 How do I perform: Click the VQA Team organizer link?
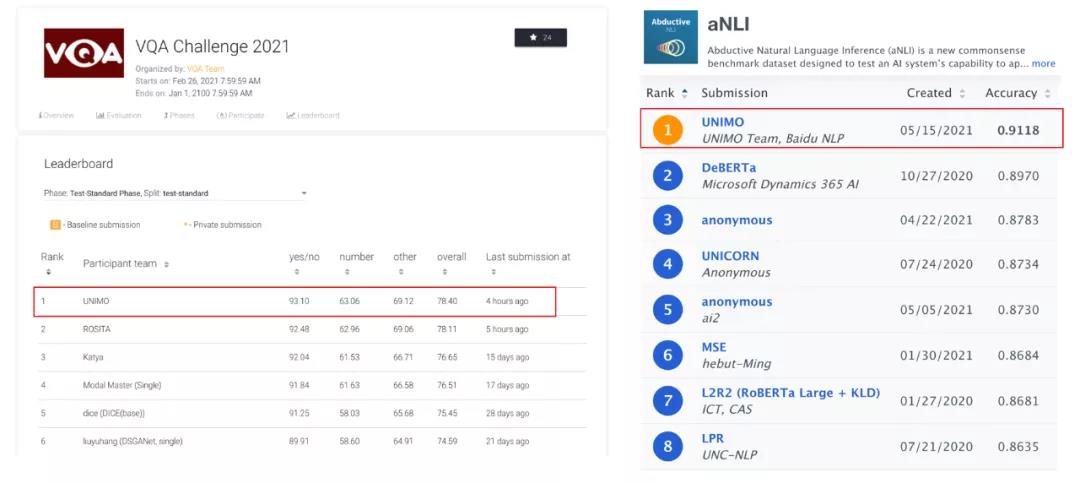click(x=205, y=69)
